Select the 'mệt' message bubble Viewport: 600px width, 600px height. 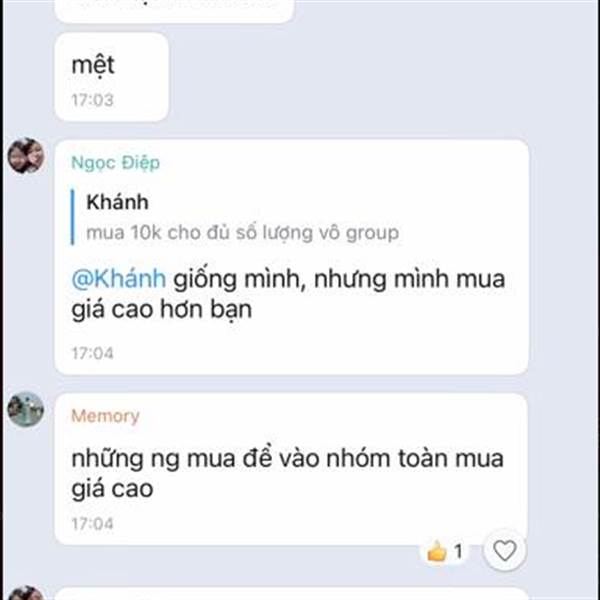coord(112,77)
